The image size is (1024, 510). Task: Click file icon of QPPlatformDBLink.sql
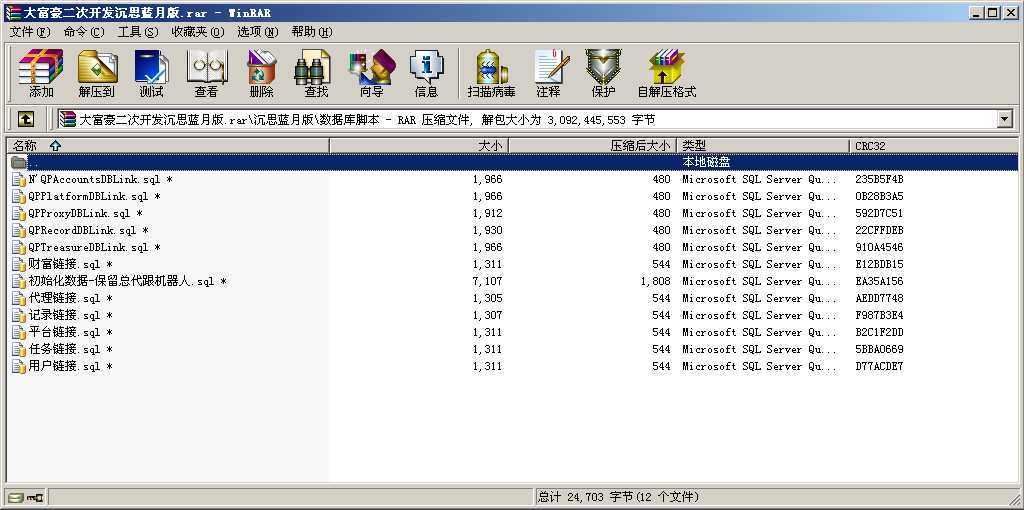pyautogui.click(x=19, y=197)
